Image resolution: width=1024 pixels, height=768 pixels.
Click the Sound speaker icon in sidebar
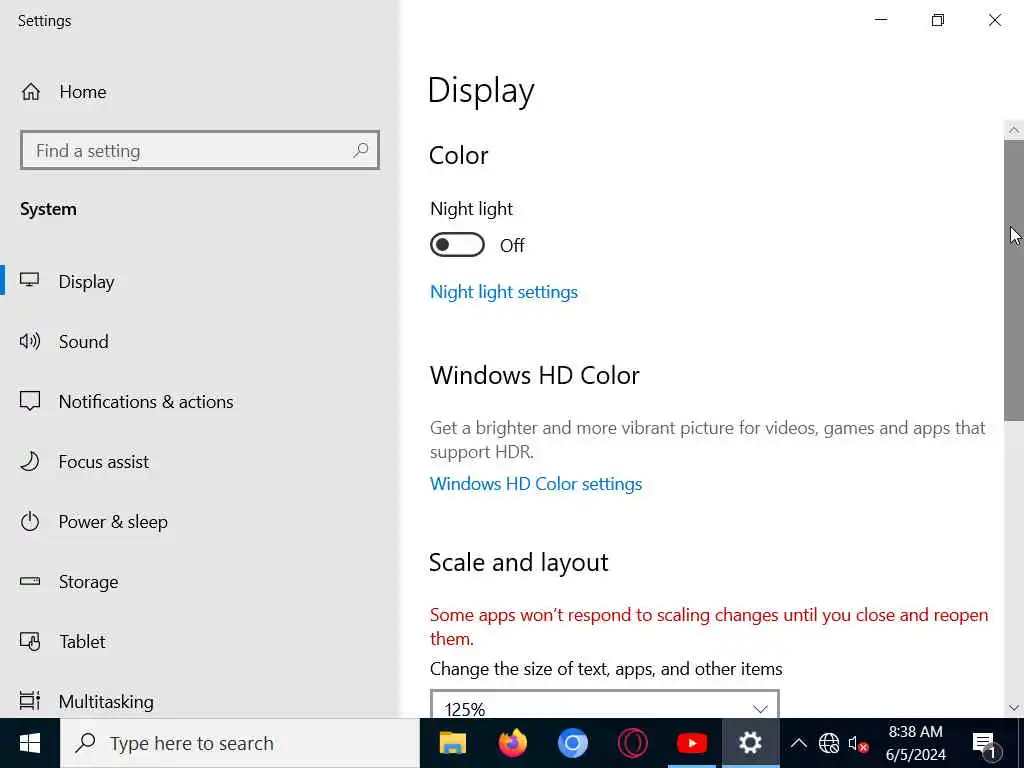(29, 341)
